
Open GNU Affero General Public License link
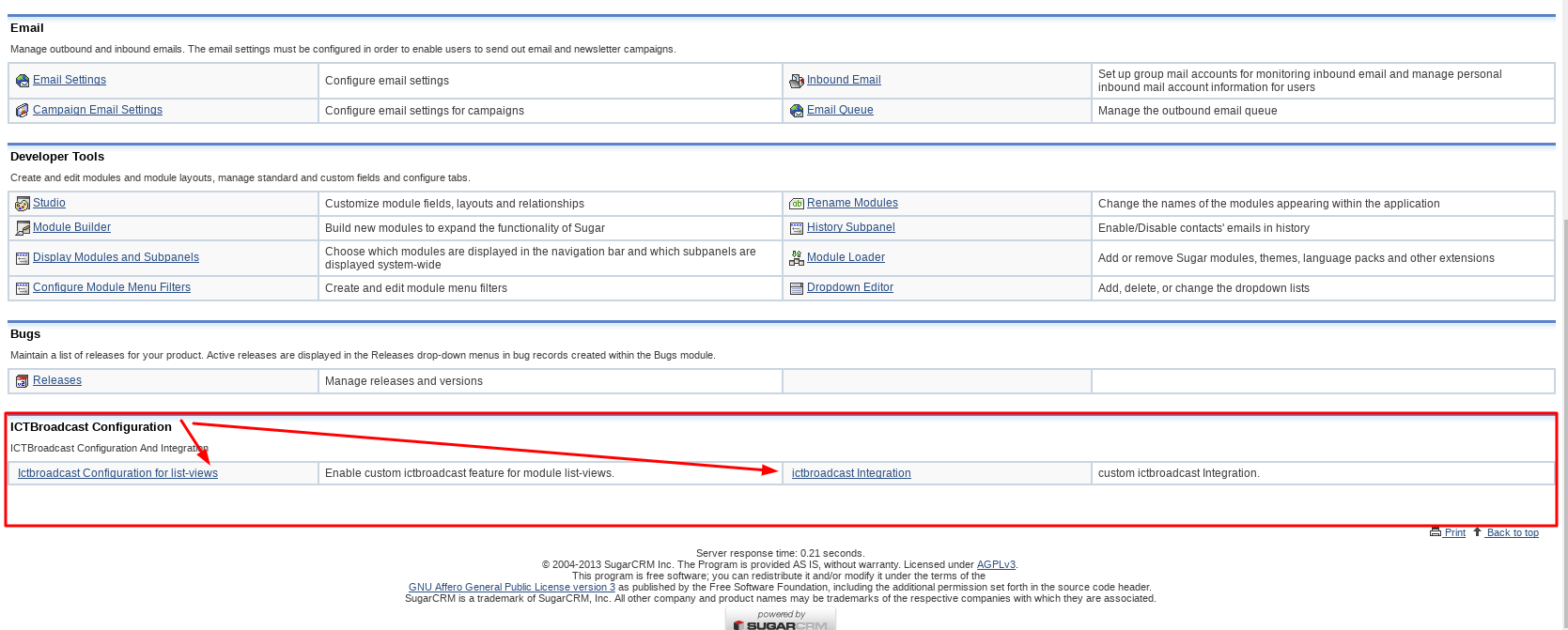pos(512,587)
